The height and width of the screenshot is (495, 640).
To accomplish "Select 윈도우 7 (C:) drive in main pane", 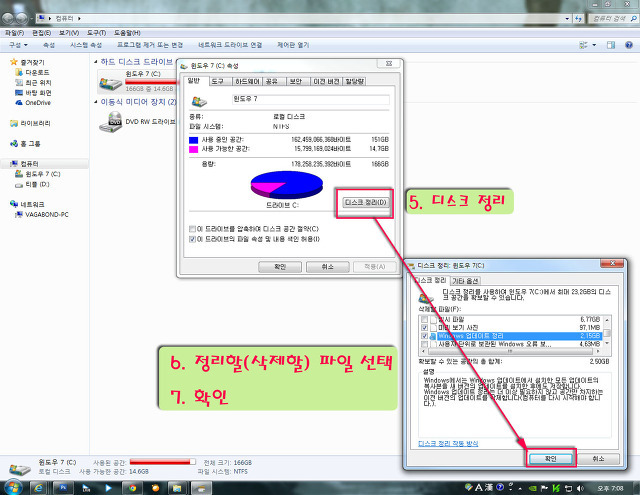I will point(137,81).
